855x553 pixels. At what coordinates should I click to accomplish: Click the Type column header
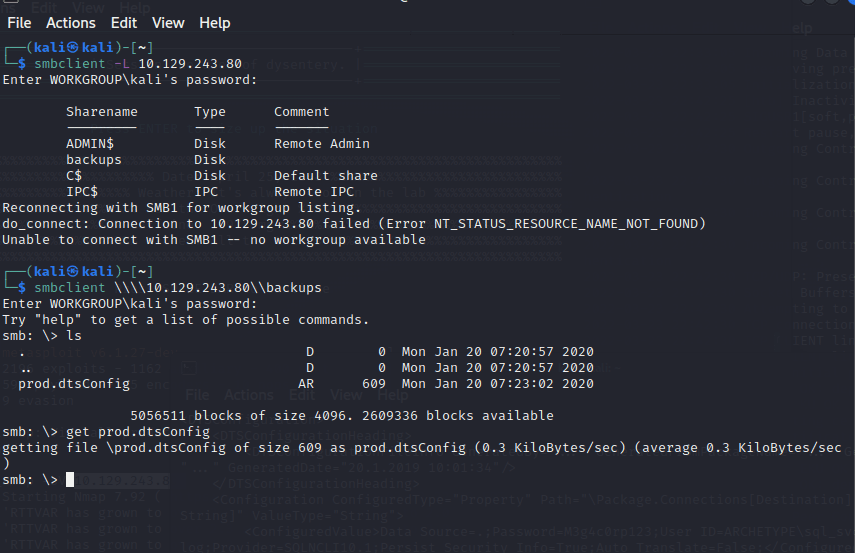tap(210, 112)
